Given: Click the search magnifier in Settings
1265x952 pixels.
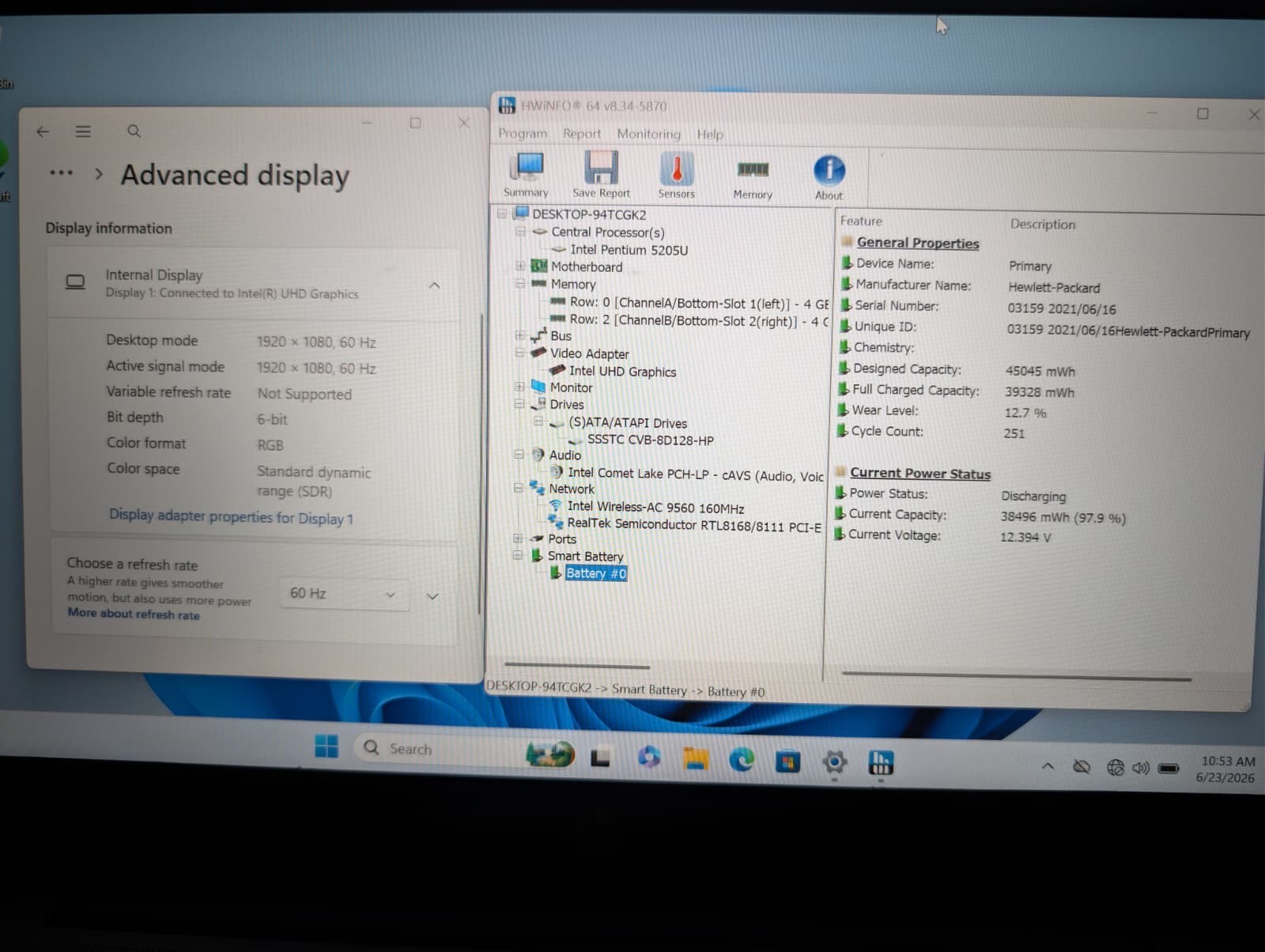Looking at the screenshot, I should coord(134,131).
